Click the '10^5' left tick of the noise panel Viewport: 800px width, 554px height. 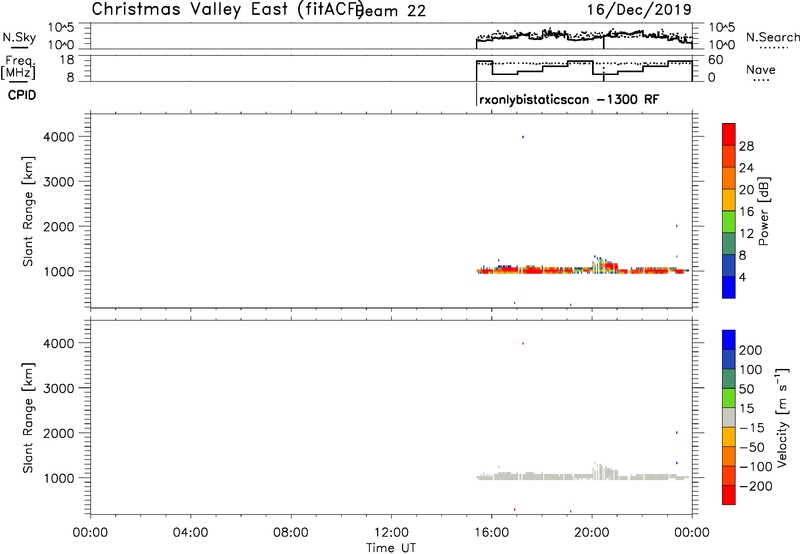(61, 28)
